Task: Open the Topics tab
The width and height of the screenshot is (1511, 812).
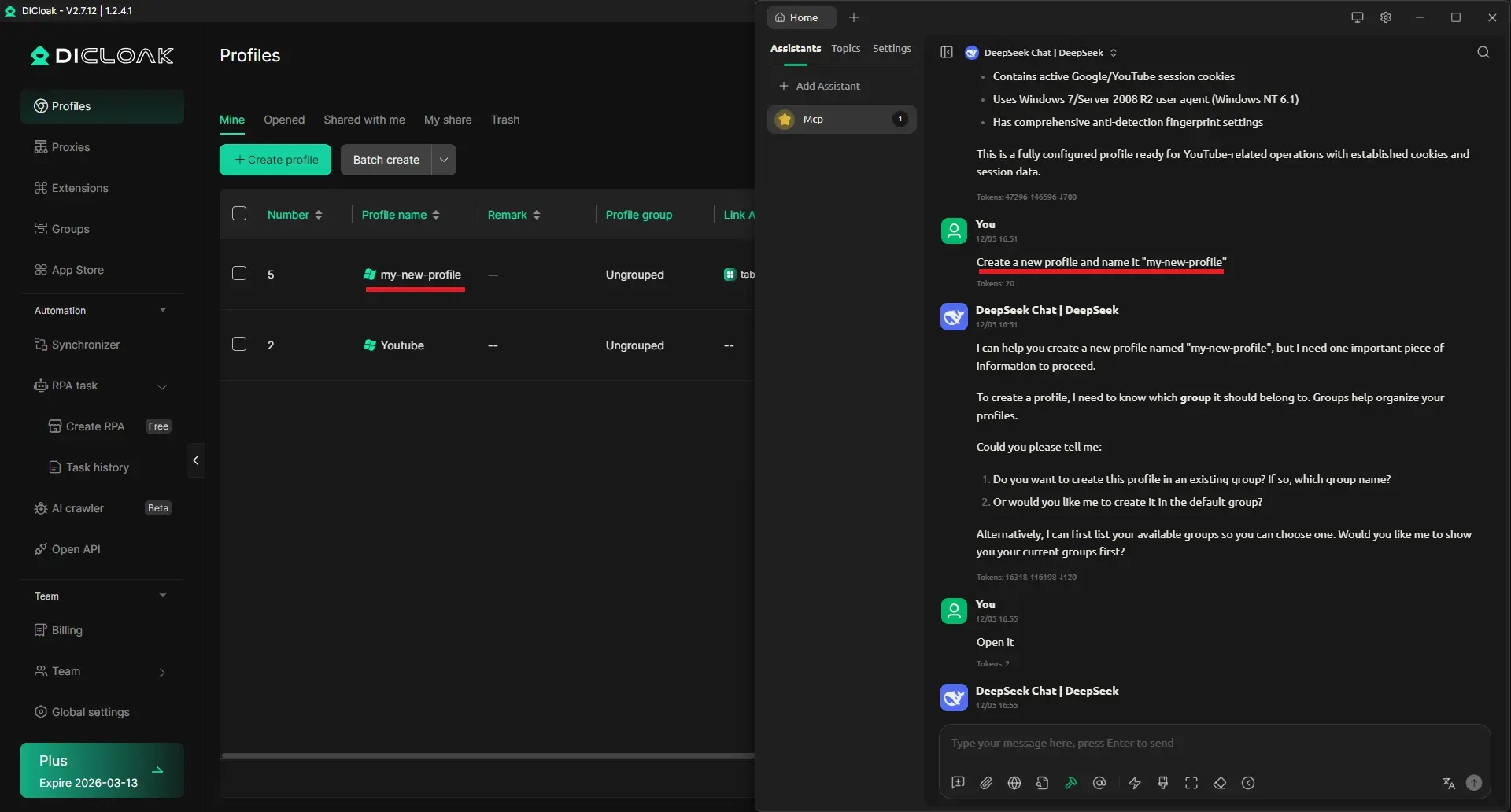Action: click(x=845, y=49)
